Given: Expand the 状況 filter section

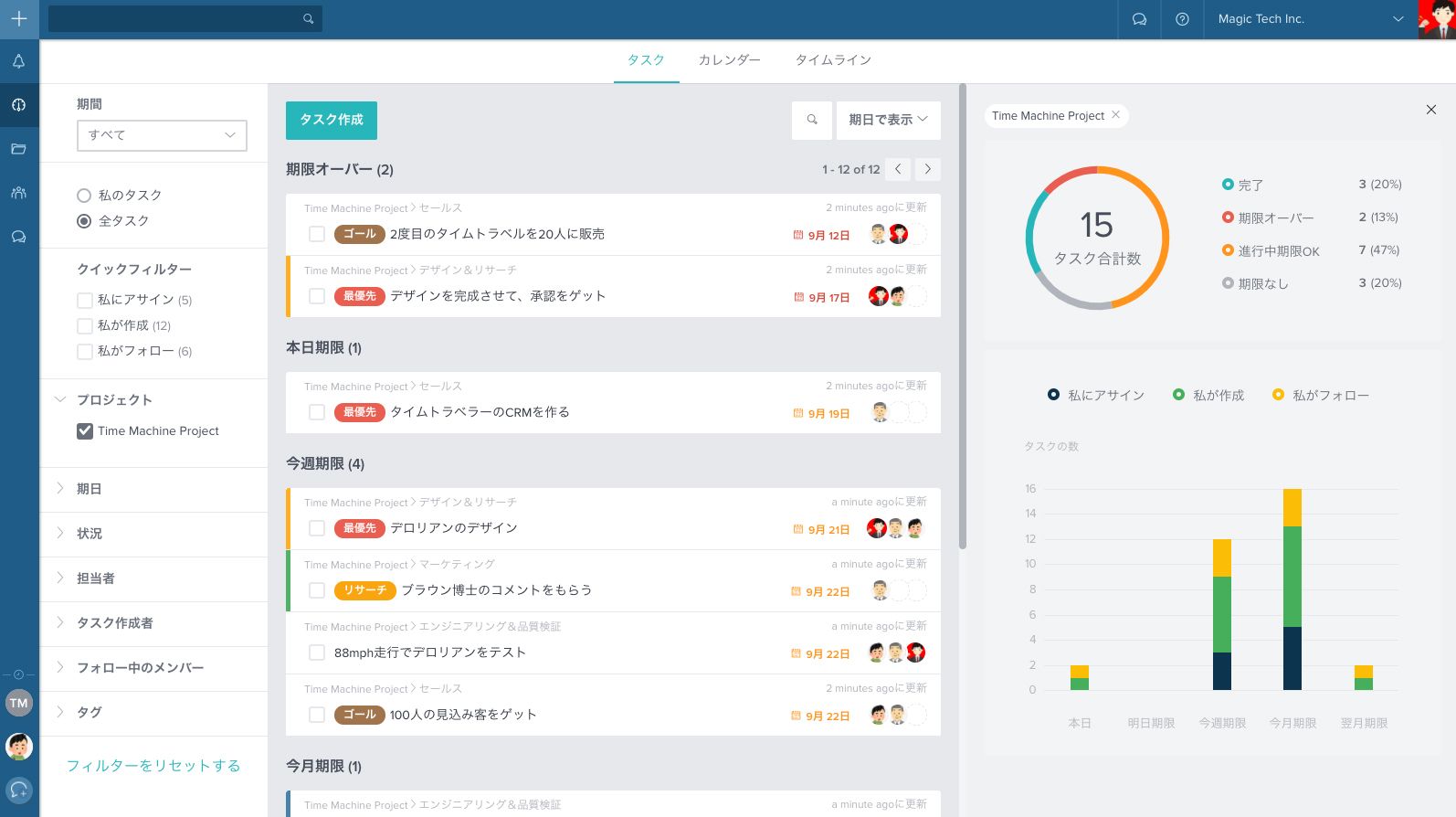Looking at the screenshot, I should point(61,534).
